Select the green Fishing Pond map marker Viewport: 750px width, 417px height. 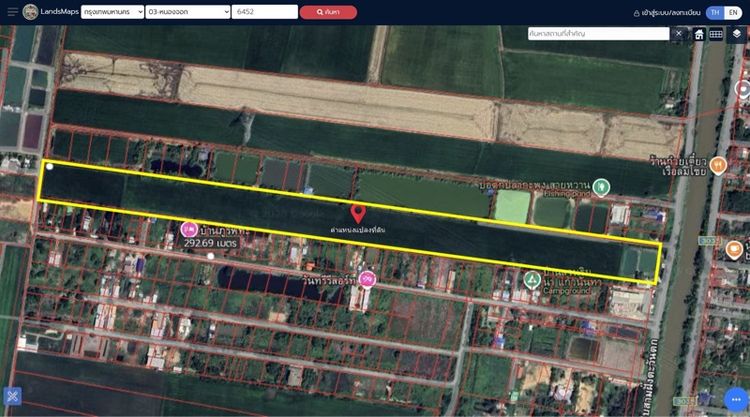click(x=600, y=186)
